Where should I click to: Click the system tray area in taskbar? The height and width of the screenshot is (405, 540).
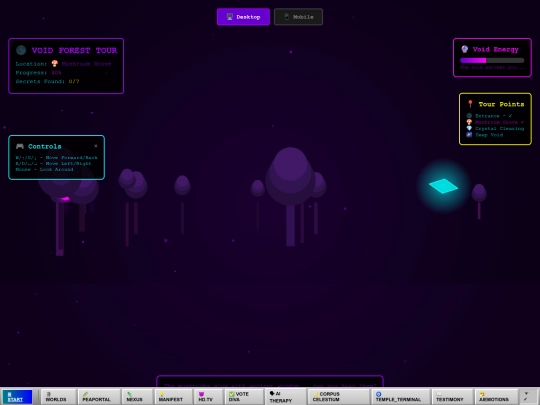(x=528, y=397)
